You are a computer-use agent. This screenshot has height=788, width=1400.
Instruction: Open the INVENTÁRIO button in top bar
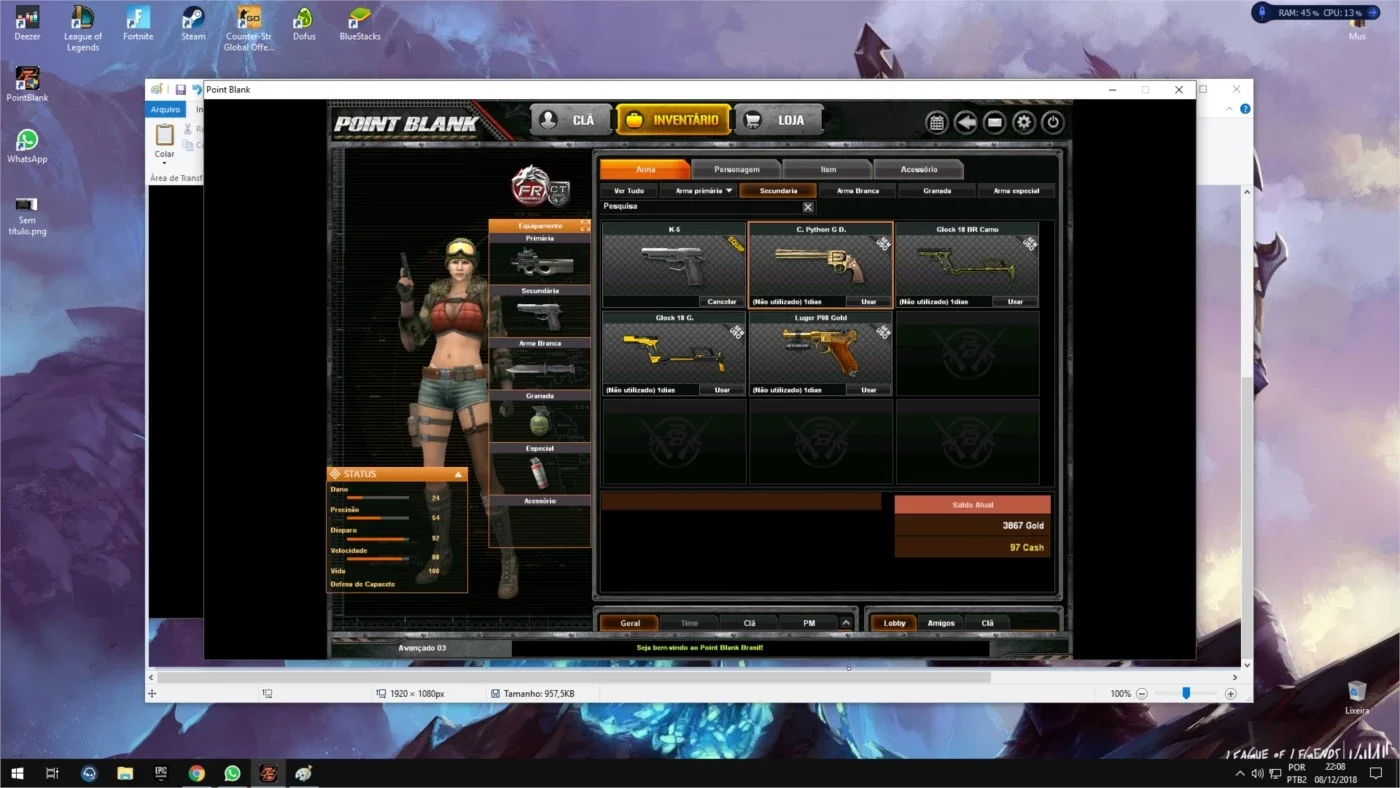(673, 120)
